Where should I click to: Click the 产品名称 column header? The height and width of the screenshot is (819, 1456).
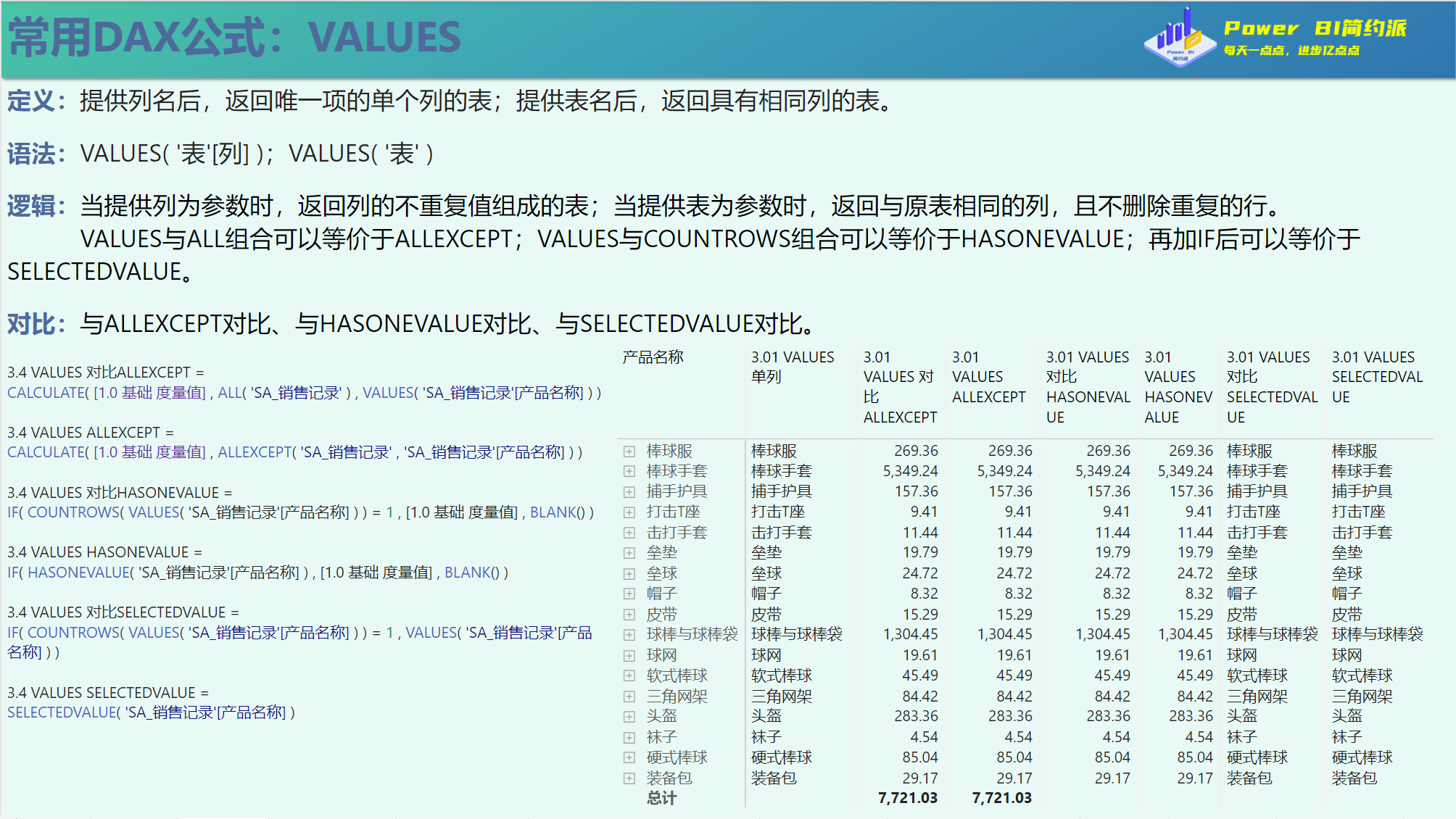coord(653,357)
